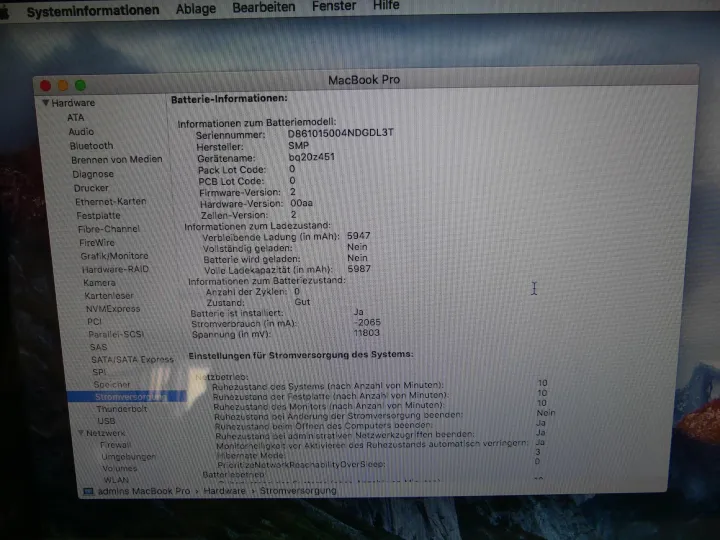Click Stromversorgung in the path bar
This screenshot has height=540, width=720.
(x=298, y=490)
